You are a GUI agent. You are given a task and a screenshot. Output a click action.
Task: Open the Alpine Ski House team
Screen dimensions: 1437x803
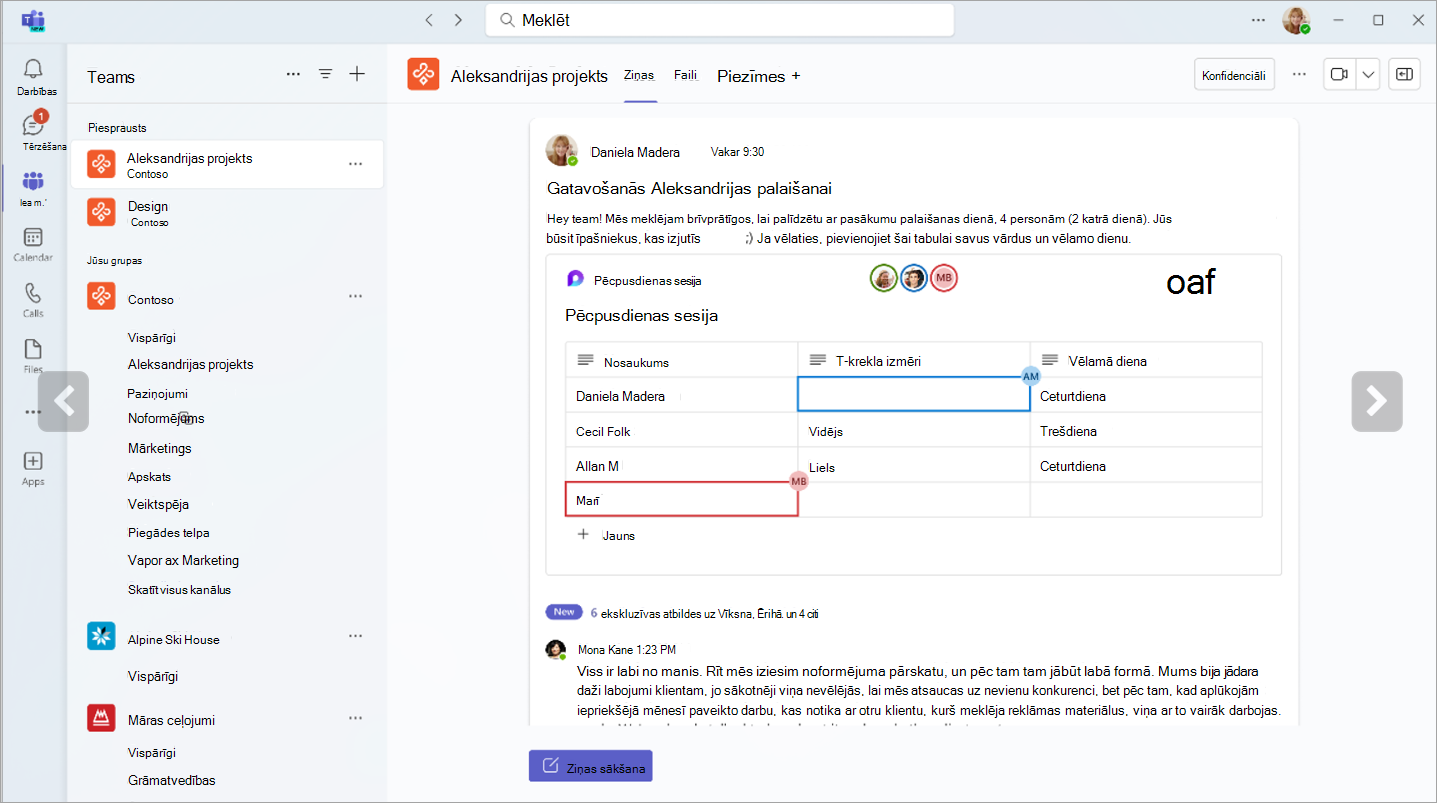pyautogui.click(x=173, y=639)
